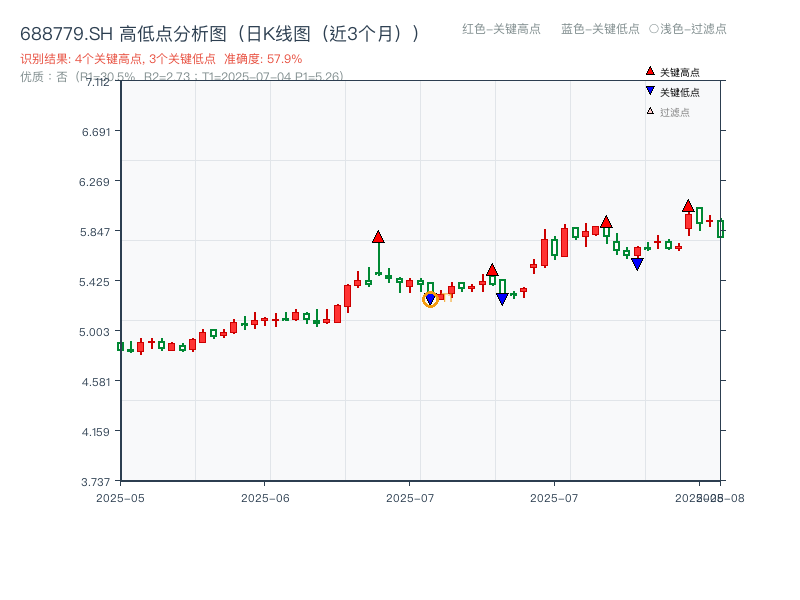Click the 过滤点 hollow triangle legend icon

click(648, 108)
